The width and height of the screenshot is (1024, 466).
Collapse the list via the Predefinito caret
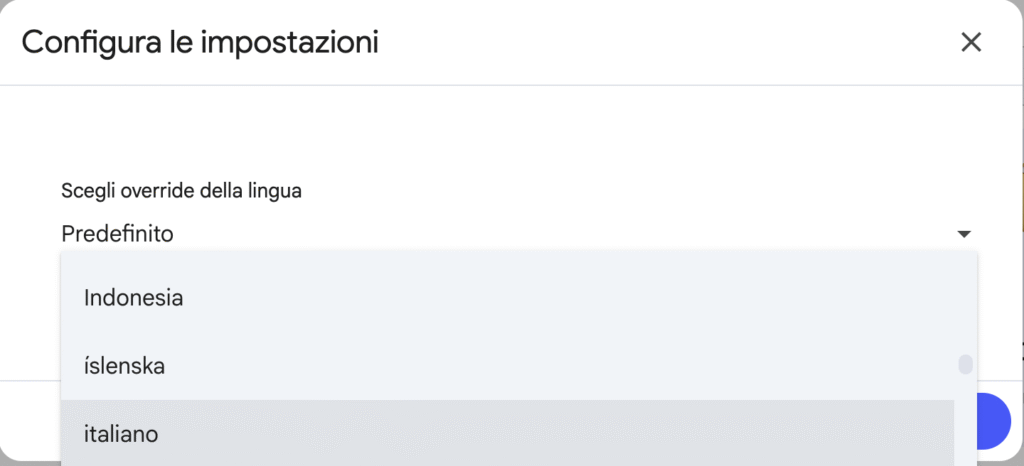tap(963, 234)
